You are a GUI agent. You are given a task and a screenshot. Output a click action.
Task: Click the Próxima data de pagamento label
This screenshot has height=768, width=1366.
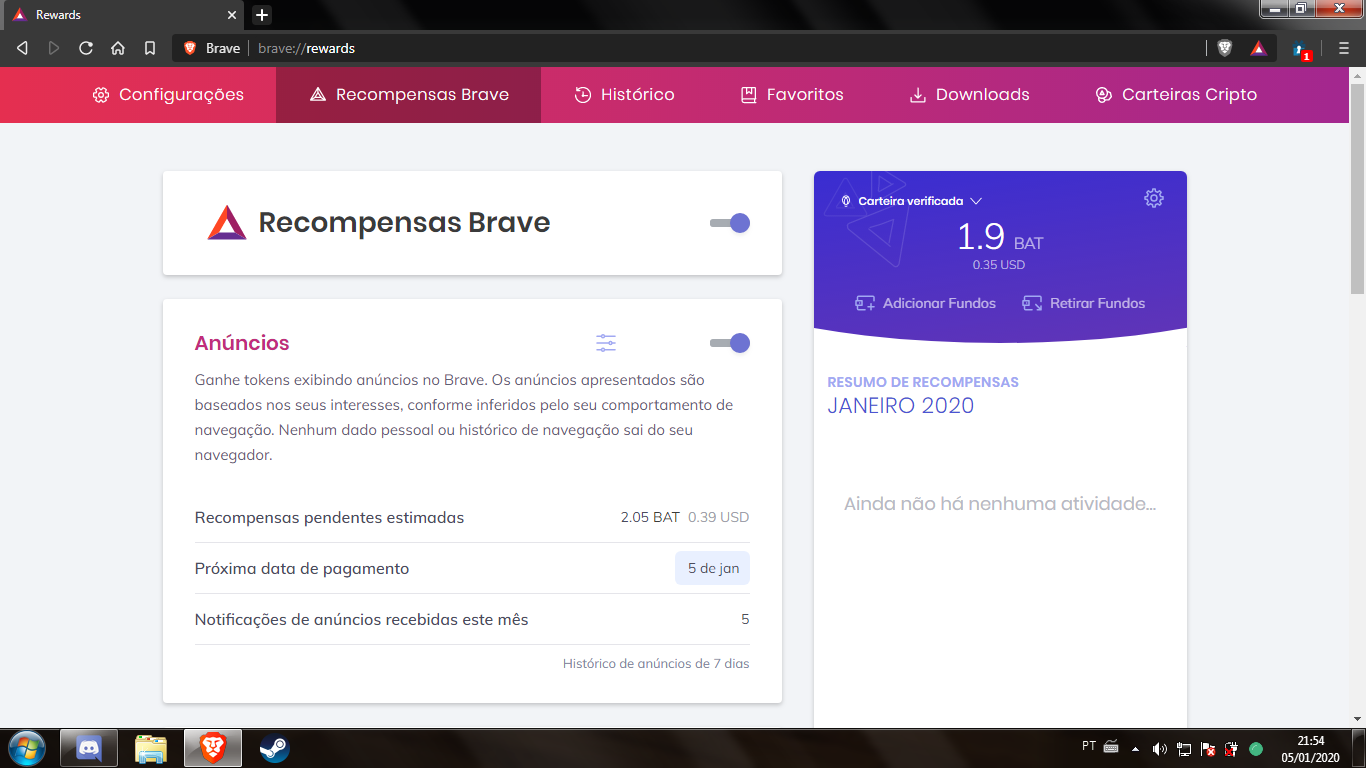click(x=302, y=568)
